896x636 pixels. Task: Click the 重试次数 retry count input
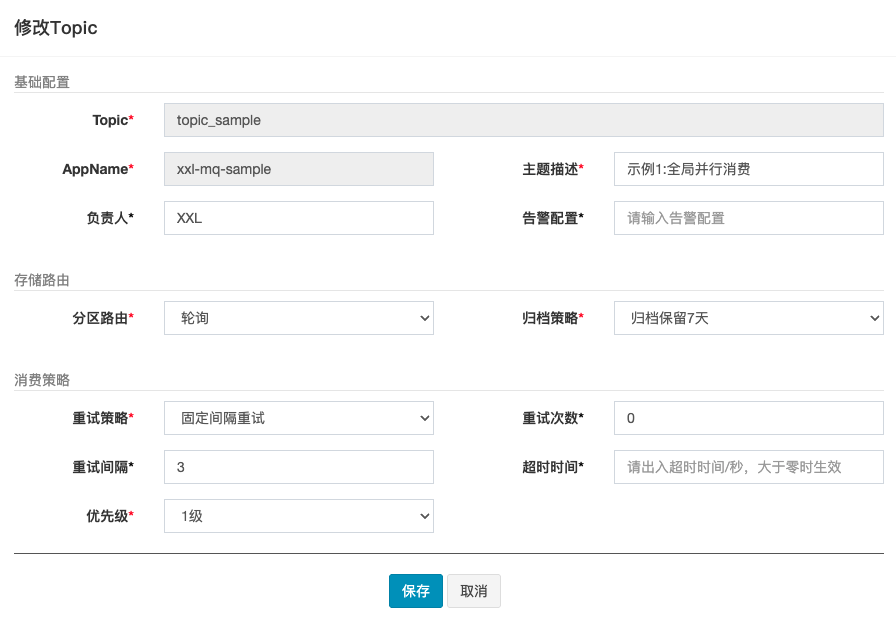point(748,418)
